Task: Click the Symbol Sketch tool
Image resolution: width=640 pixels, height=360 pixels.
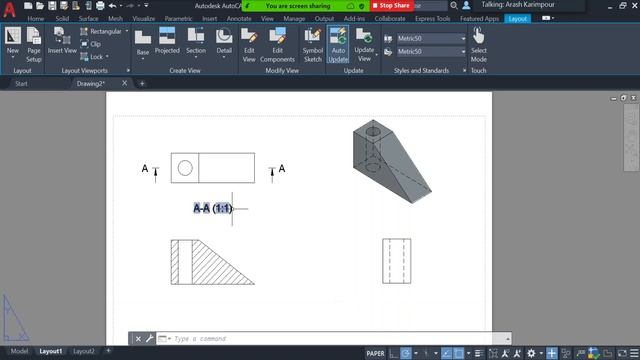Action: coord(313,45)
